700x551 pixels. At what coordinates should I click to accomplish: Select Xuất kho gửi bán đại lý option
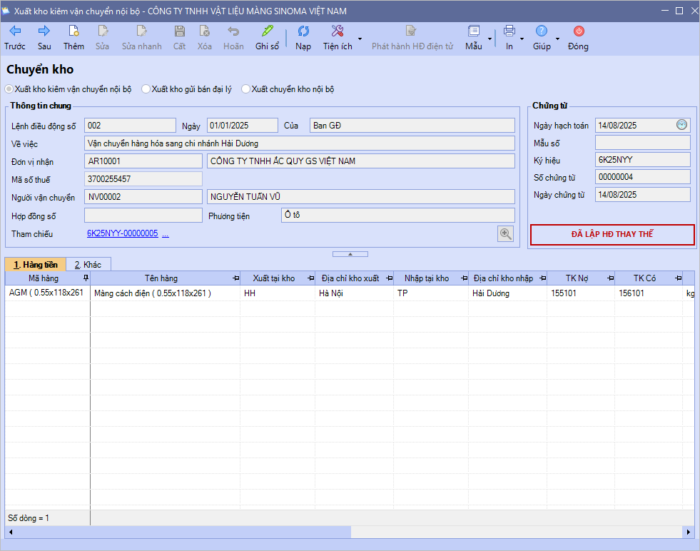(x=146, y=89)
